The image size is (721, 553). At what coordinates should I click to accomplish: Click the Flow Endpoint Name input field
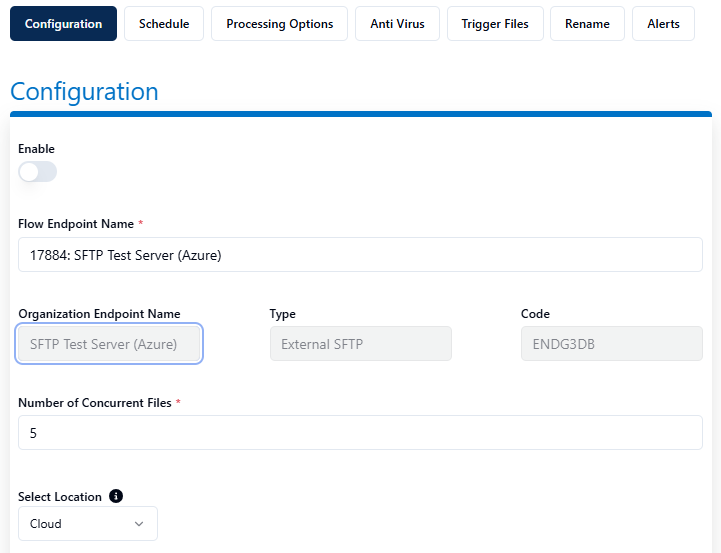[360, 255]
